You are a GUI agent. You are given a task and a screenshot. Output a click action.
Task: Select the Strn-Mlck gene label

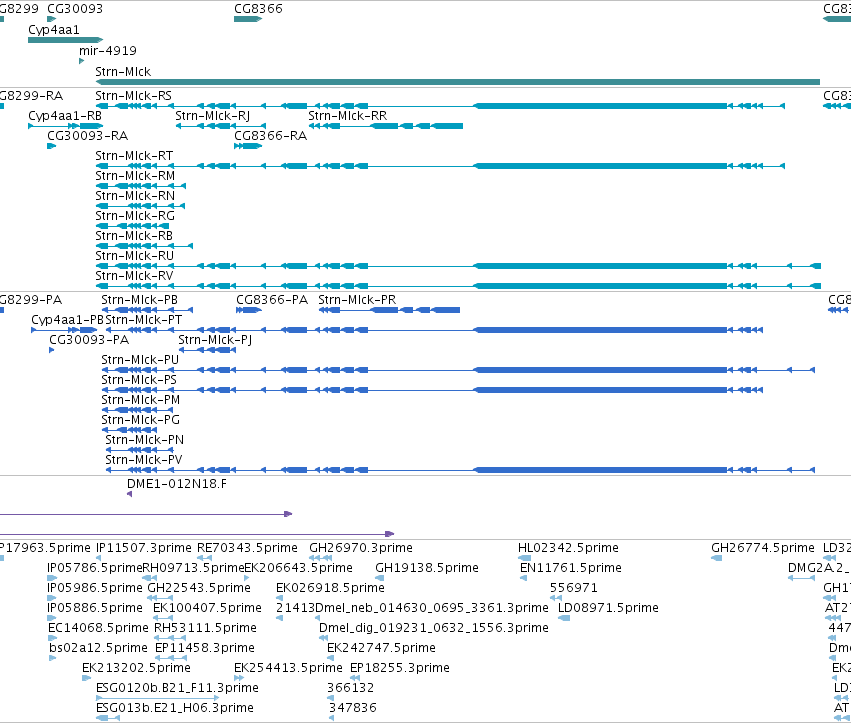coord(123,72)
